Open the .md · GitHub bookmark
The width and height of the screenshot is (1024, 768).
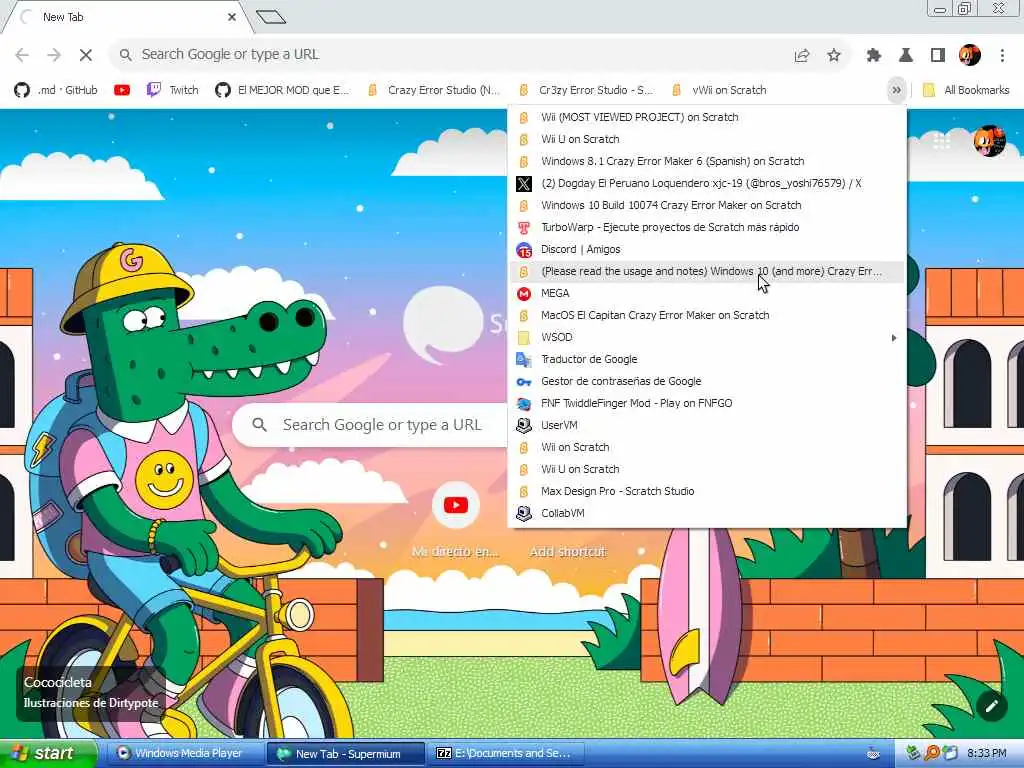click(x=56, y=90)
